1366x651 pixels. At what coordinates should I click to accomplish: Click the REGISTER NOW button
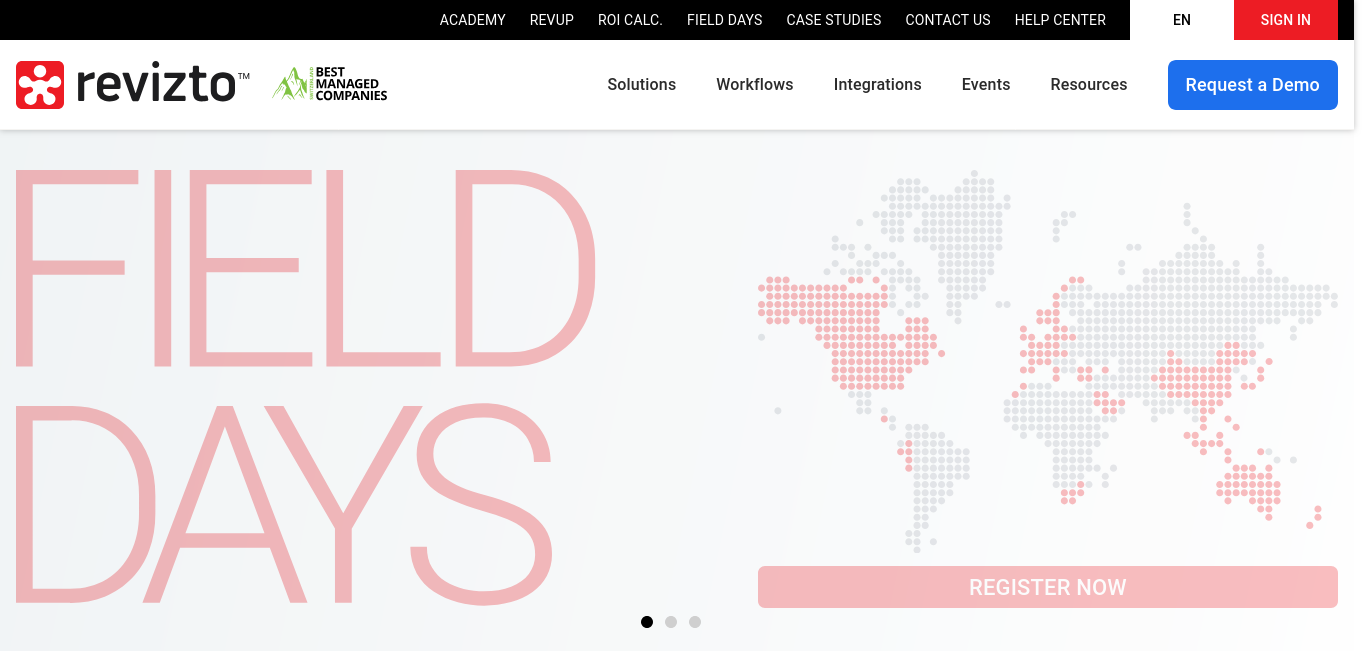click(x=1048, y=587)
